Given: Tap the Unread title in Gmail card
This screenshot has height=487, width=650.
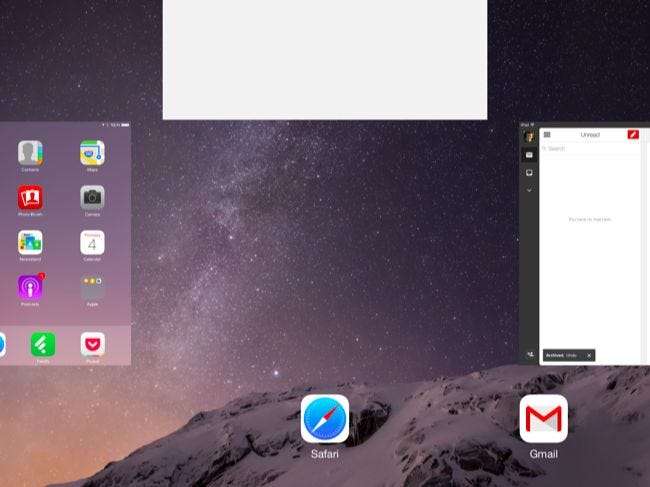Looking at the screenshot, I should [x=590, y=135].
